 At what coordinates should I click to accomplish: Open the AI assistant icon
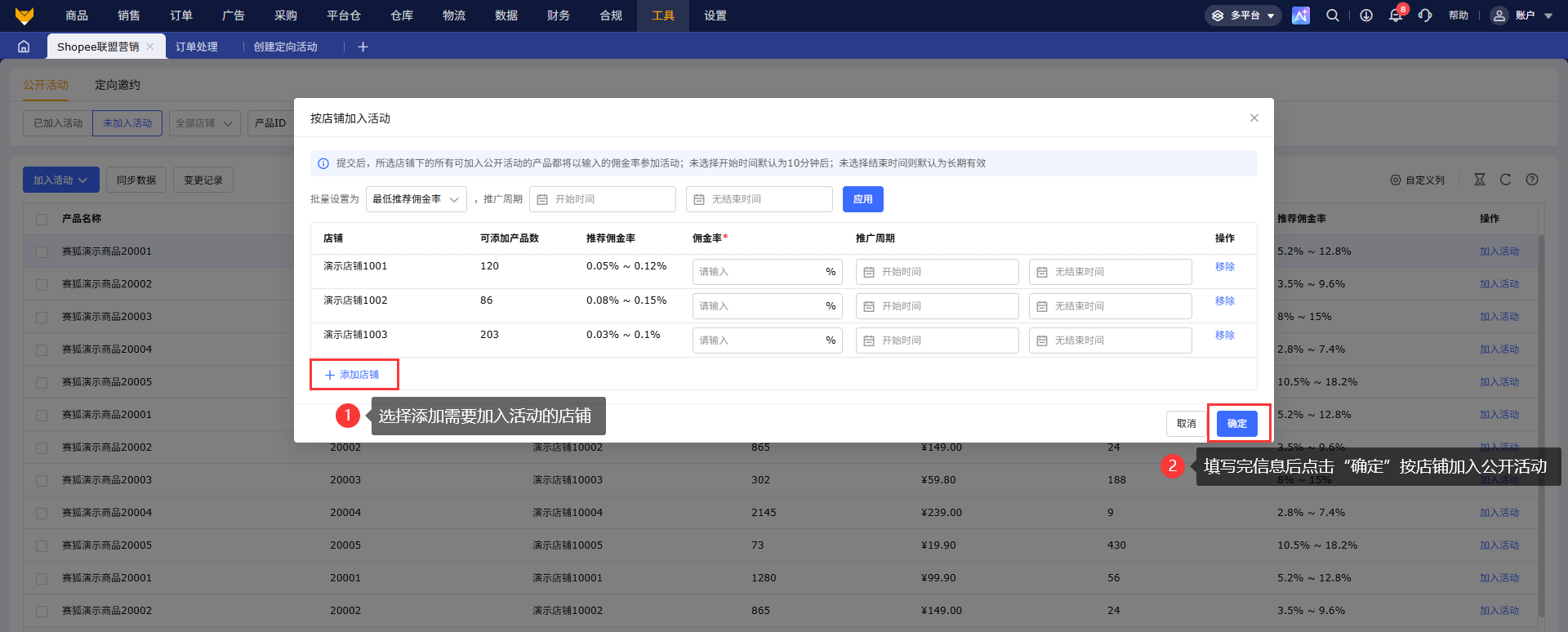point(1301,16)
